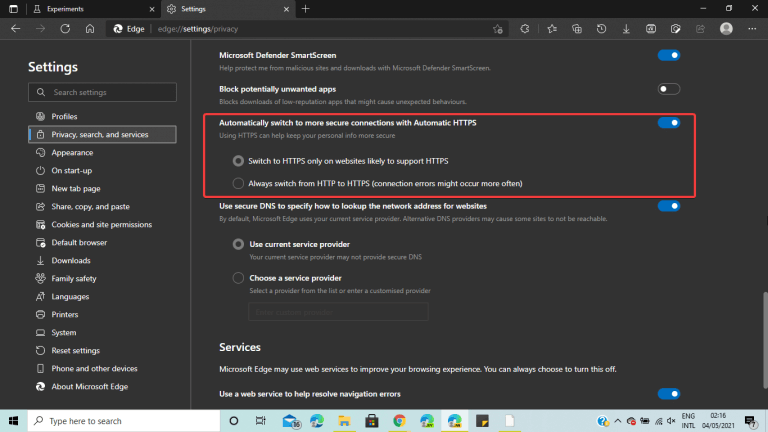Open Appearance settings

pos(102,152)
